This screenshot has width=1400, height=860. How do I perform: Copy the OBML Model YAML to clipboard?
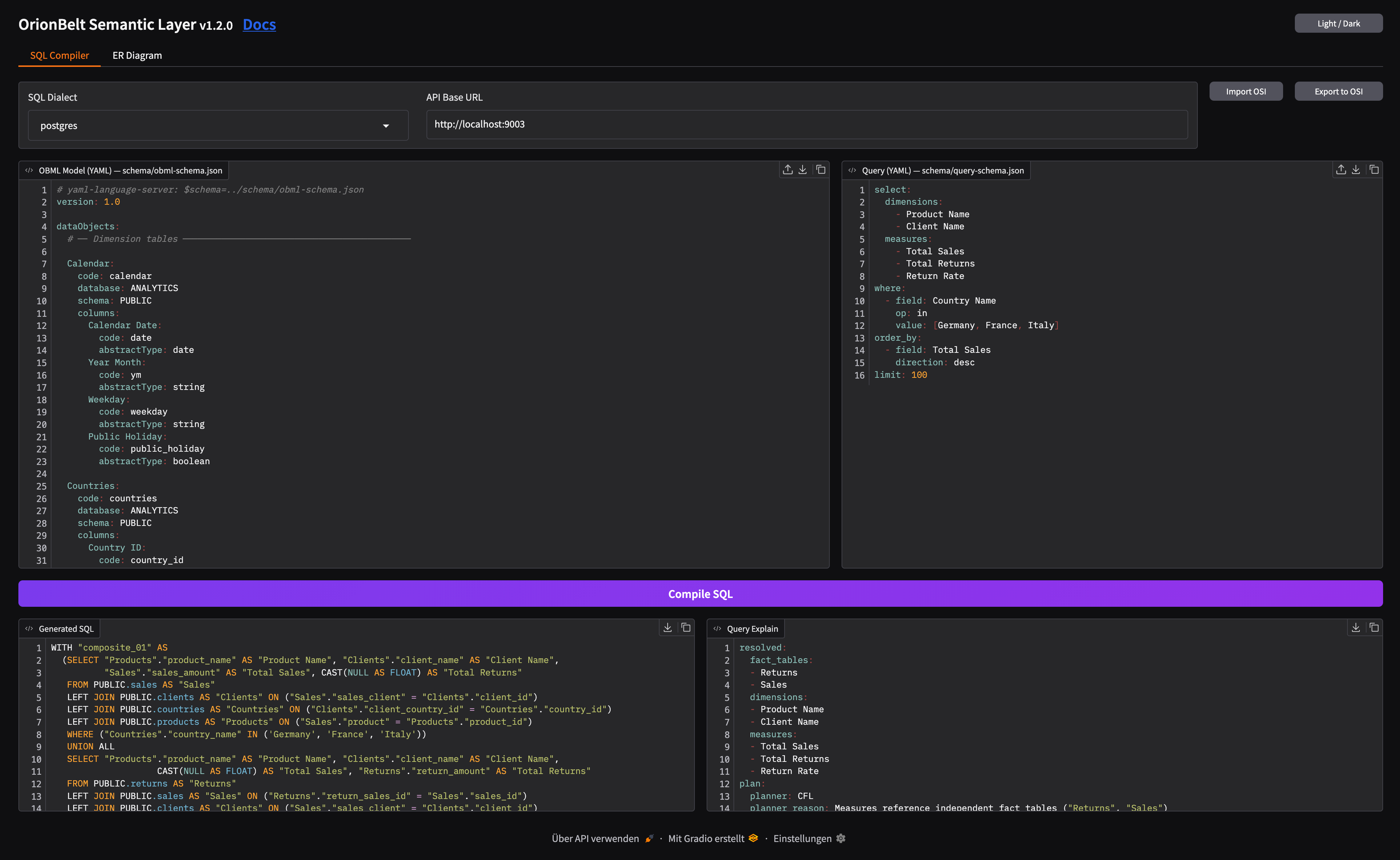click(821, 169)
